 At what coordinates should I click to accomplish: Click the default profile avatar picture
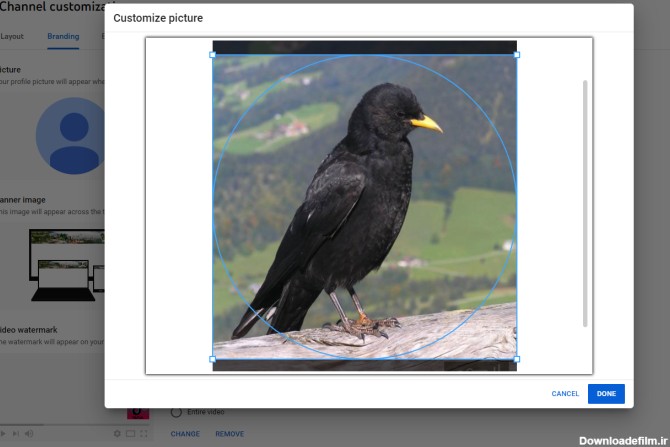pos(71,135)
